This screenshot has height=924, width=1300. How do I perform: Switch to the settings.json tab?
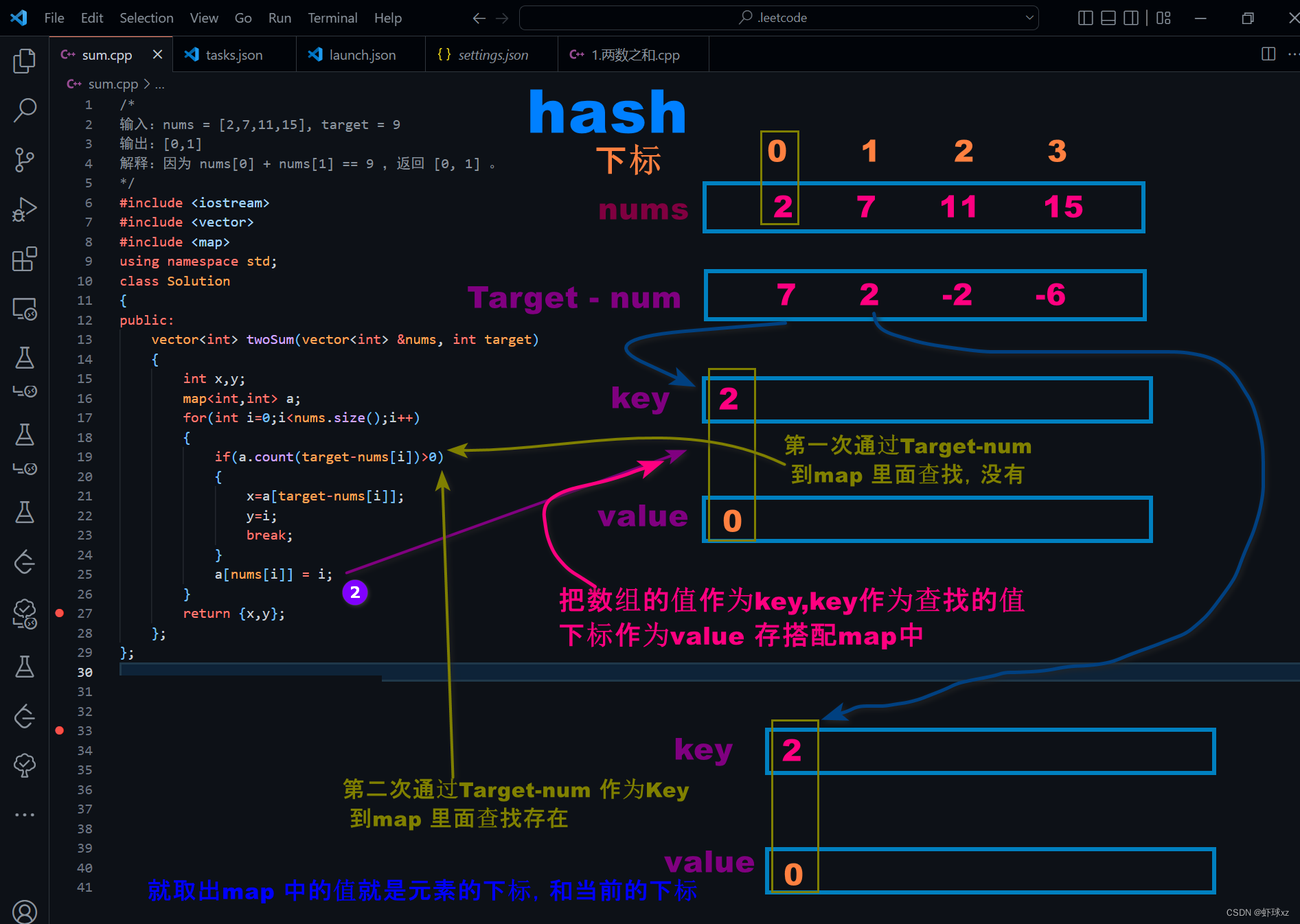point(492,55)
